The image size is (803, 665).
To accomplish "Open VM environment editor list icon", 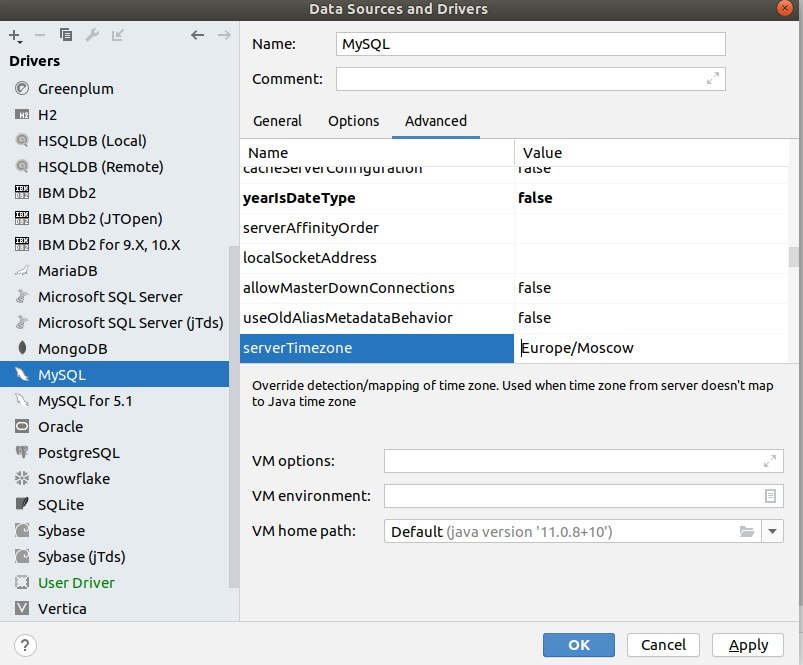I will click(770, 496).
